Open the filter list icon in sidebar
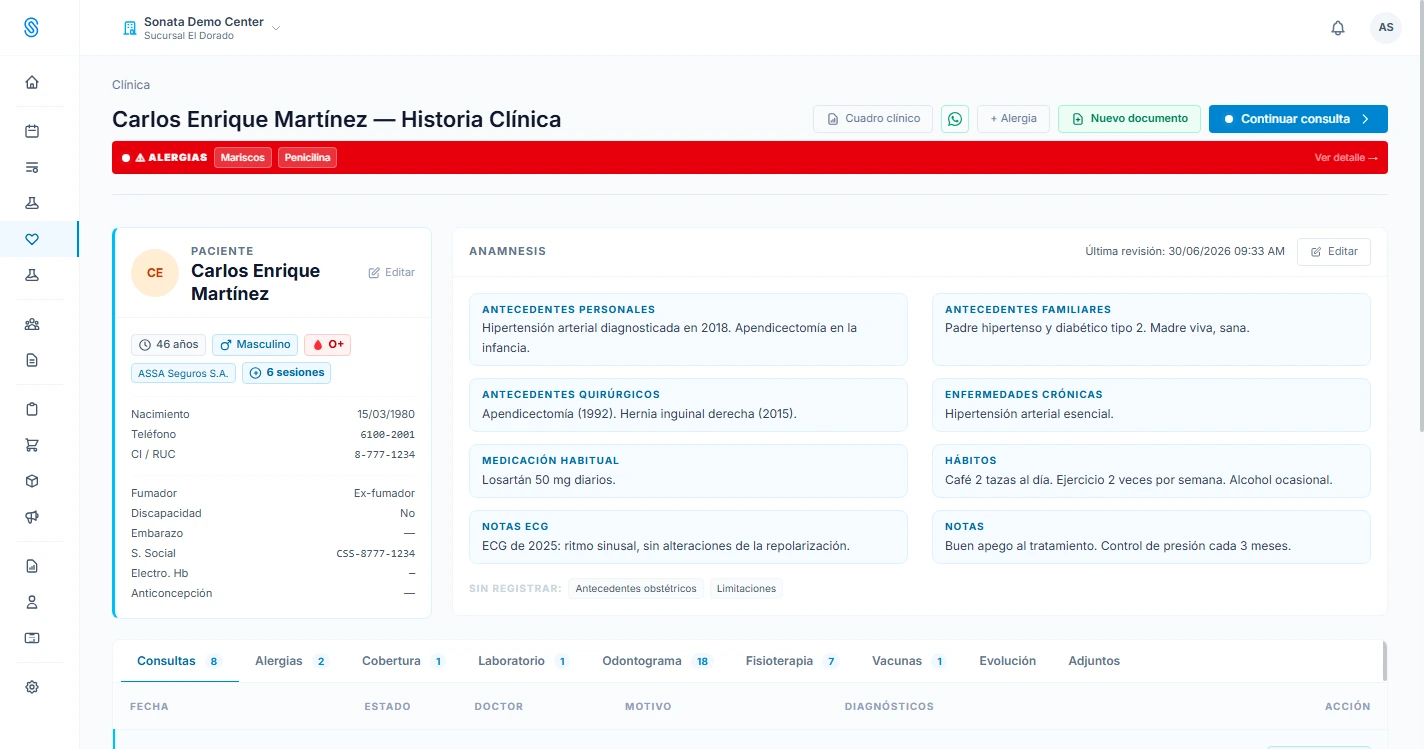 [x=32, y=167]
